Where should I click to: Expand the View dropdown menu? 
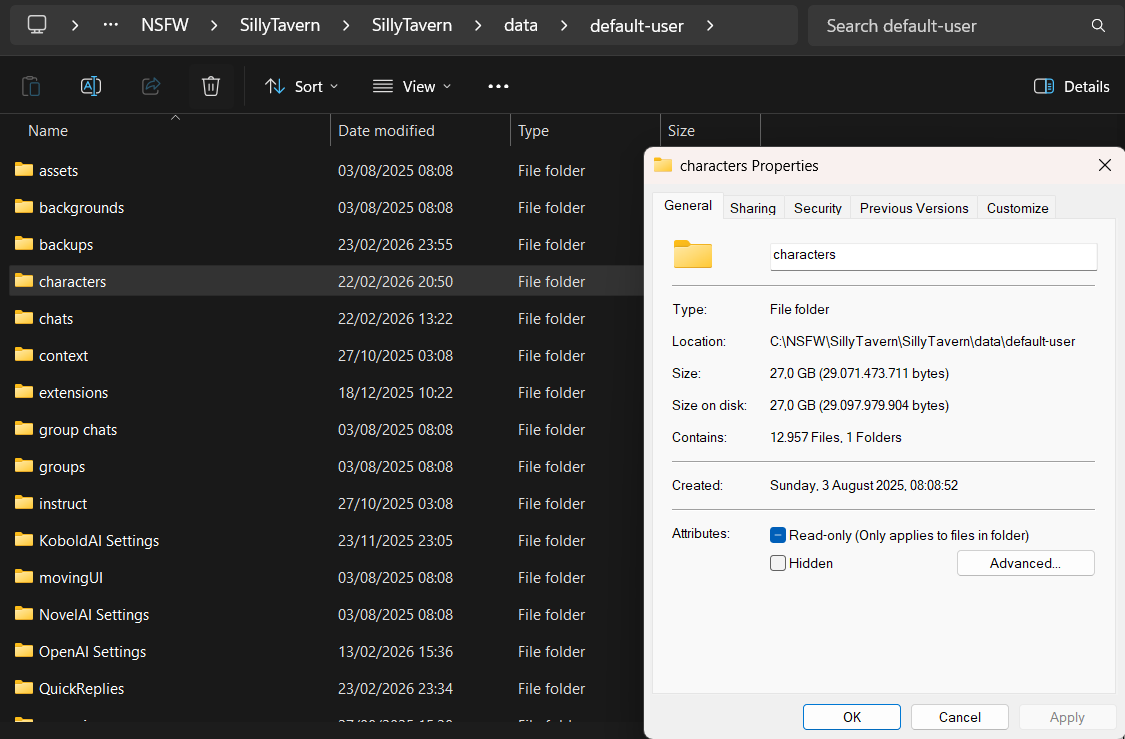point(411,86)
